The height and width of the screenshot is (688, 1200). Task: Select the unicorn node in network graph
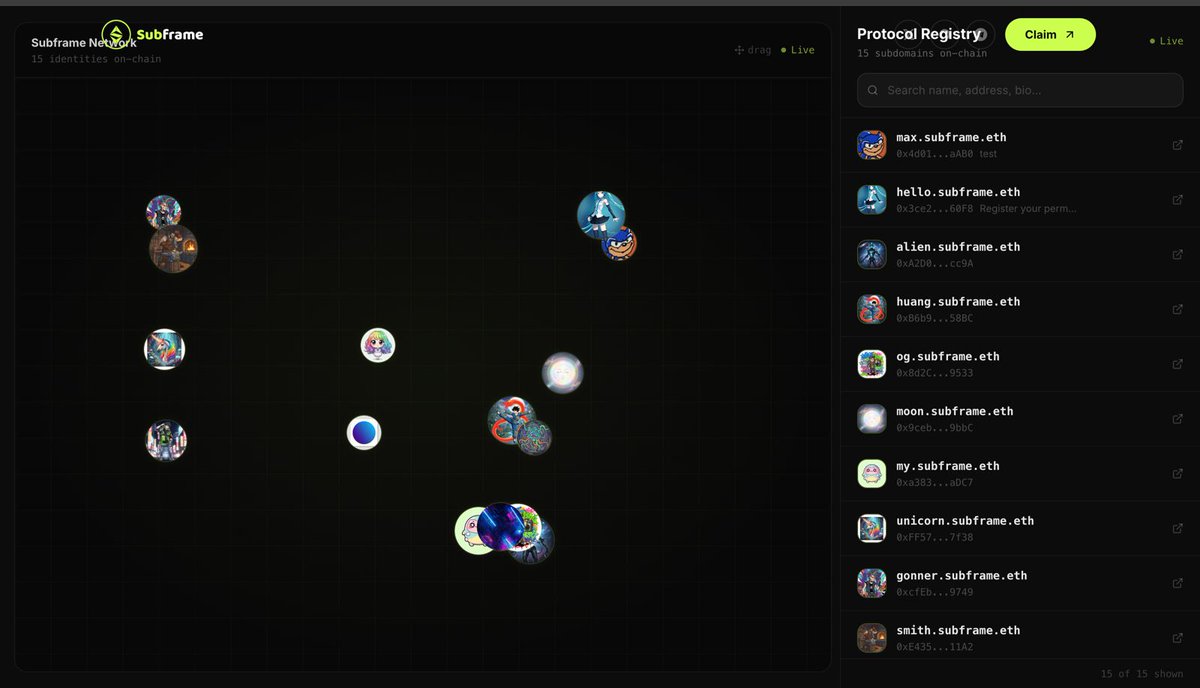[x=164, y=349]
